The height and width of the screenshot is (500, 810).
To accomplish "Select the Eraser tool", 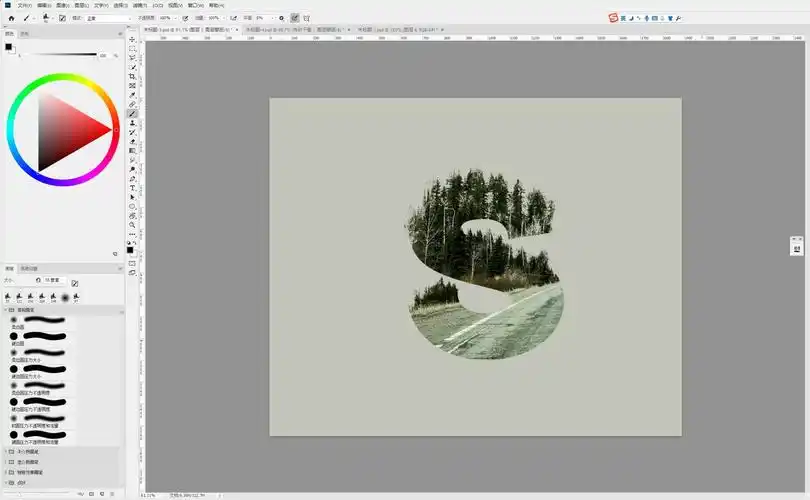I will tap(133, 142).
